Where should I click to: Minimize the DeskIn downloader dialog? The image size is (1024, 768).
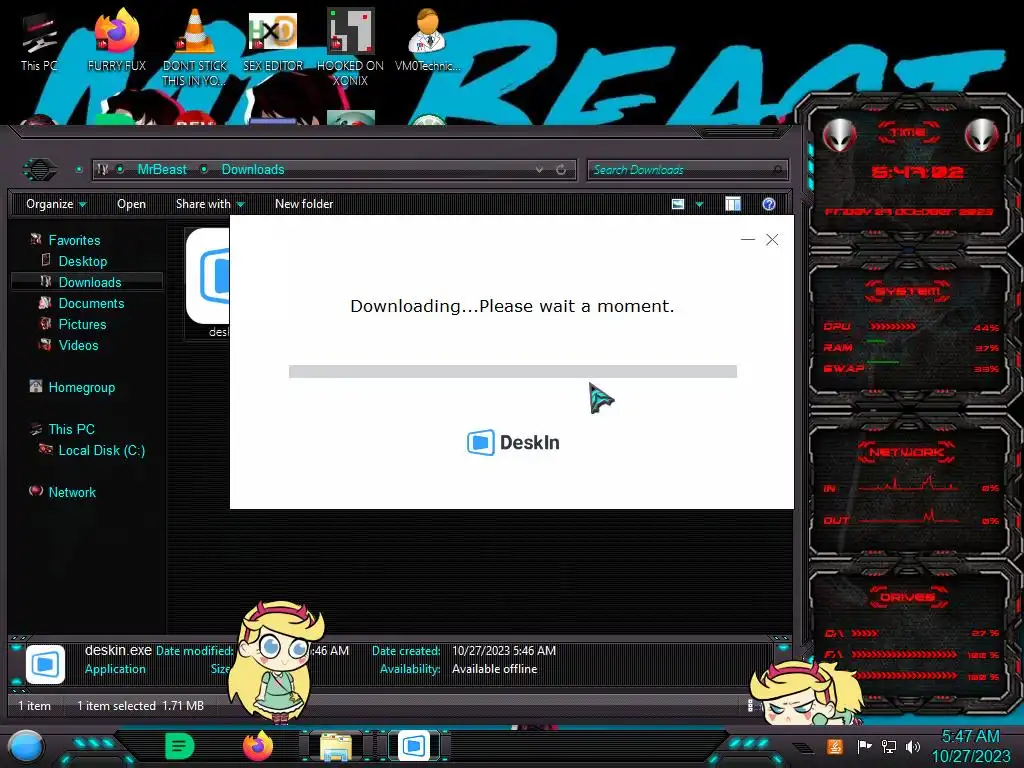click(748, 240)
